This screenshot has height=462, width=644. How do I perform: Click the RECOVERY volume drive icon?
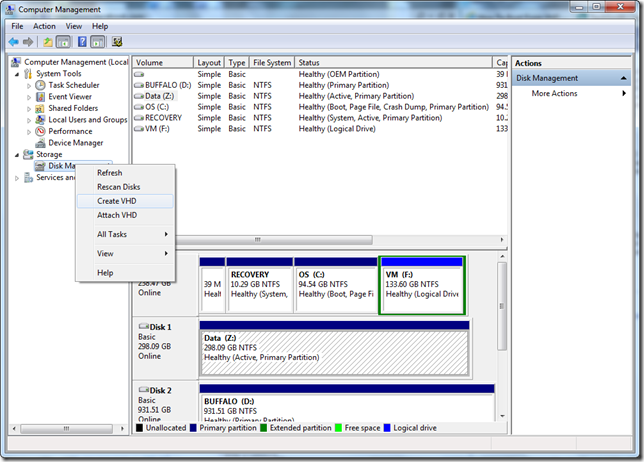coord(139,118)
